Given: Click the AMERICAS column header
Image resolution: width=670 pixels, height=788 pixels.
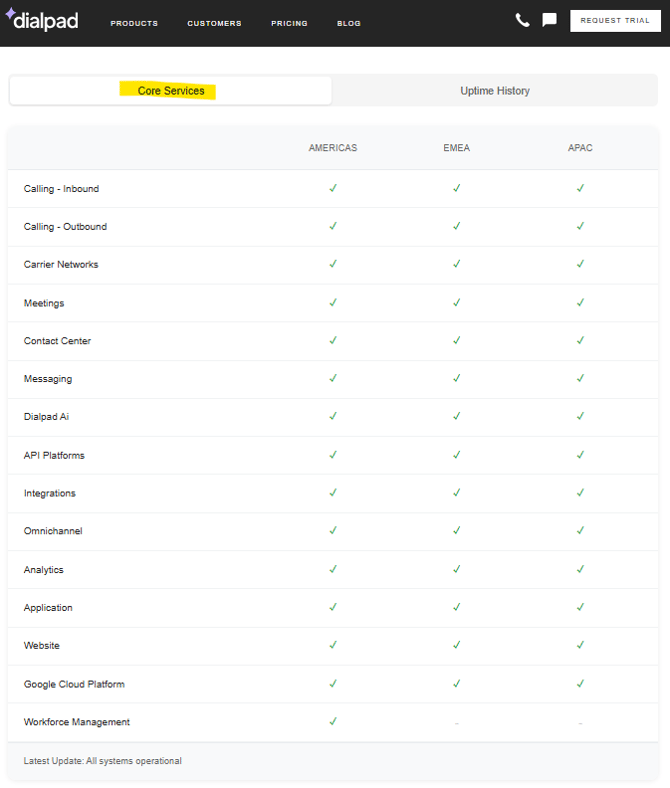Looking at the screenshot, I should tap(333, 148).
